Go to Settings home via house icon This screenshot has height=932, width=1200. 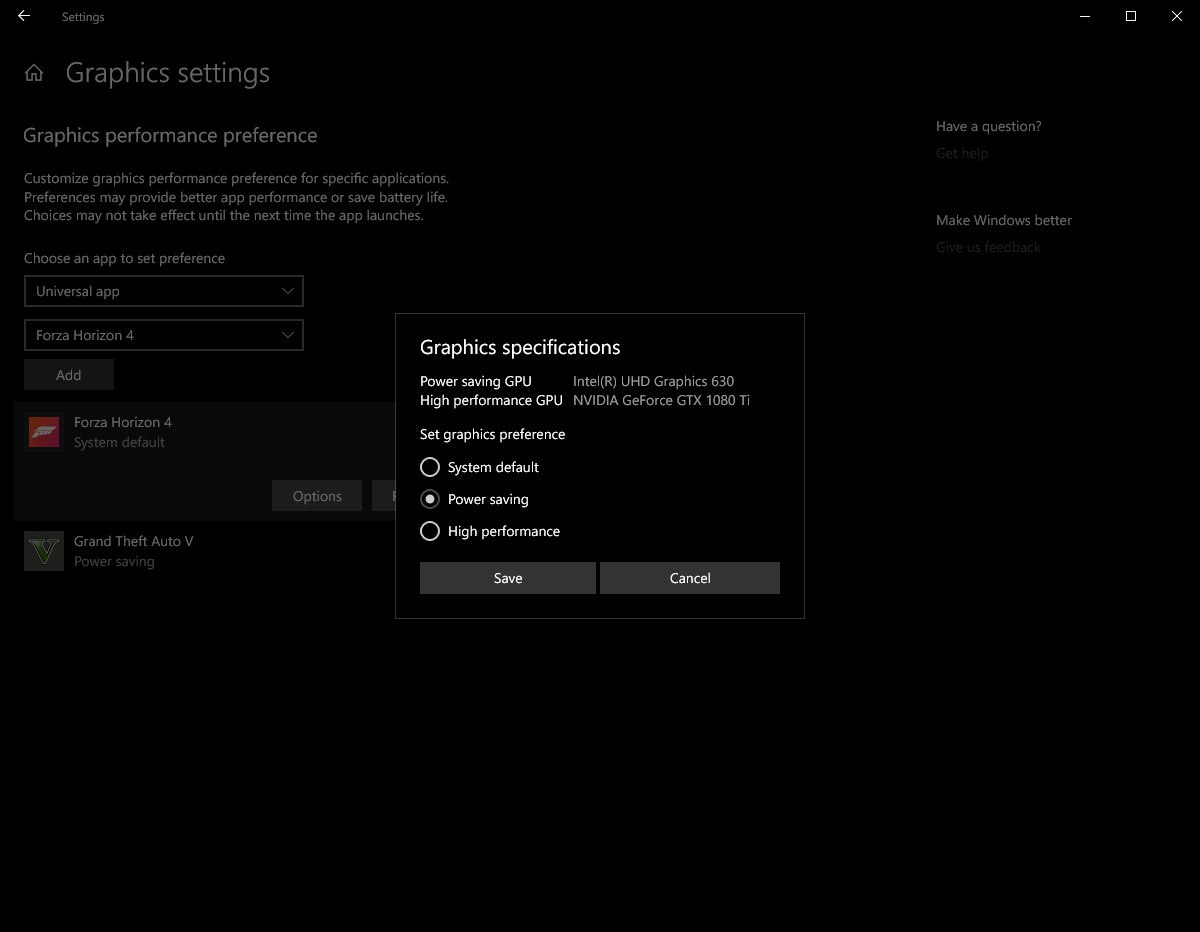[34, 73]
